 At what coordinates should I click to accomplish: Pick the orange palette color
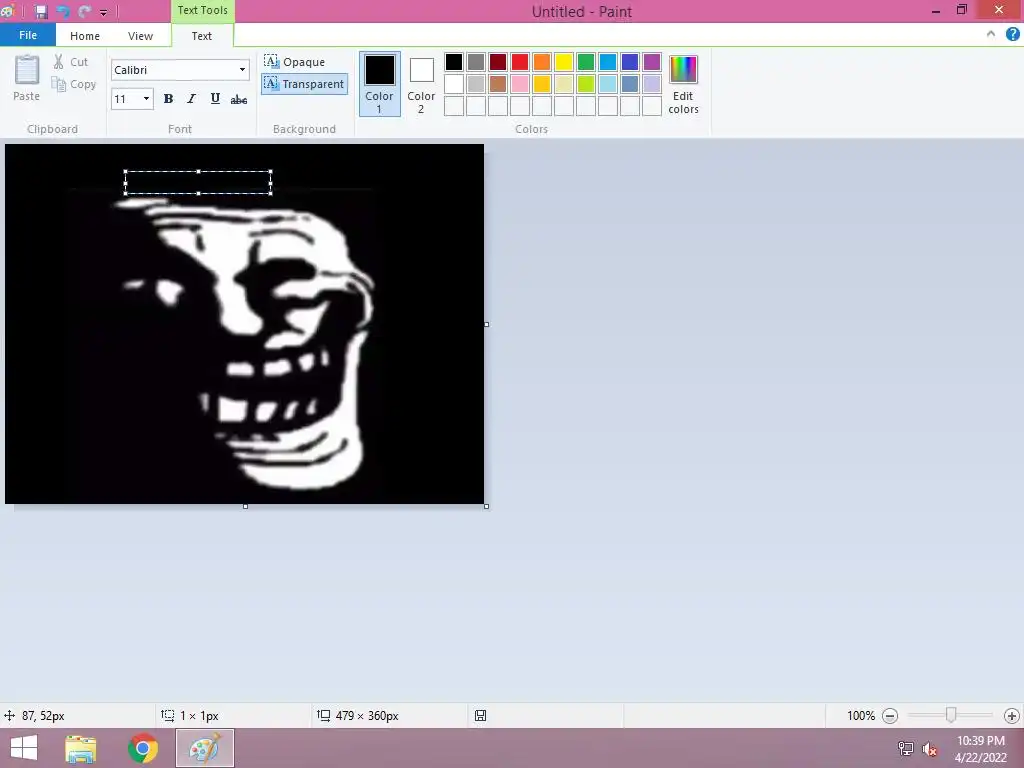coord(542,62)
